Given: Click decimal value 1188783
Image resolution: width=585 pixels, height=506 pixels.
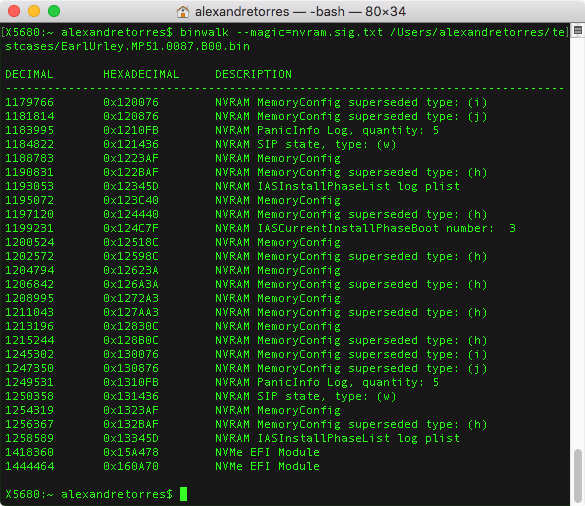Looking at the screenshot, I should tap(29, 158).
